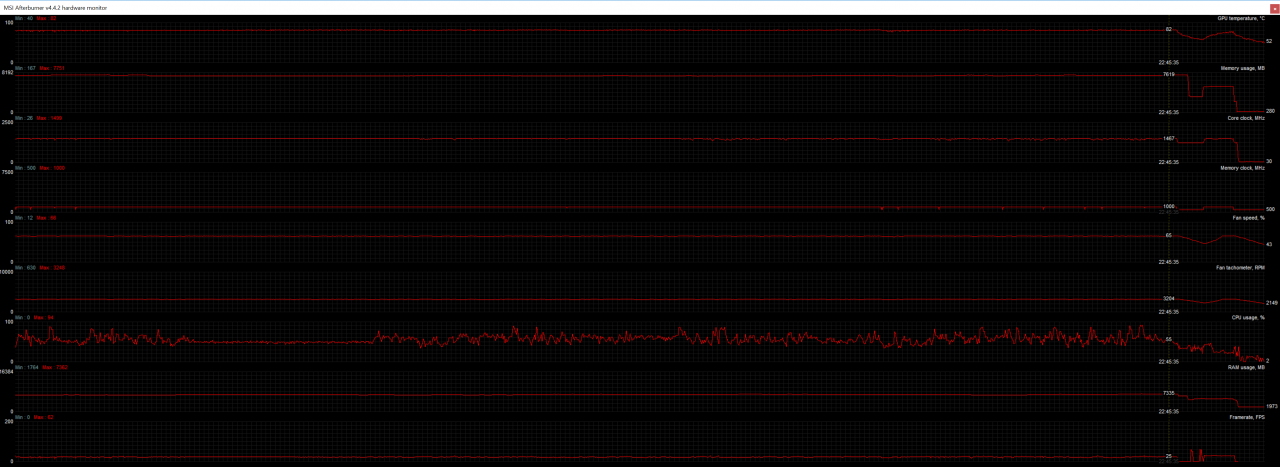Click the current value 2149 on Fan tachometer graph
Screen dimensions: 1280x467
pos(1271,302)
